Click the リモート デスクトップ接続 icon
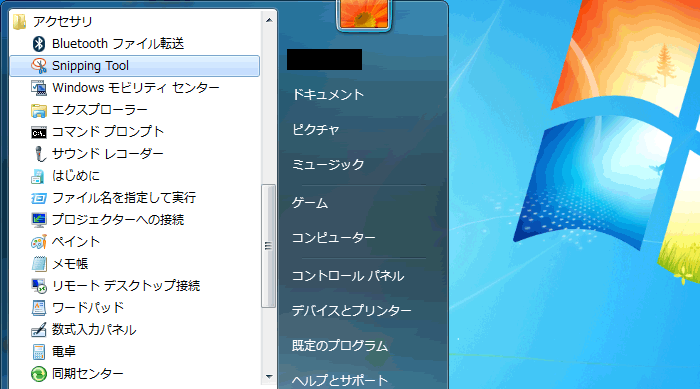This screenshot has height=389, width=700. tap(39, 286)
